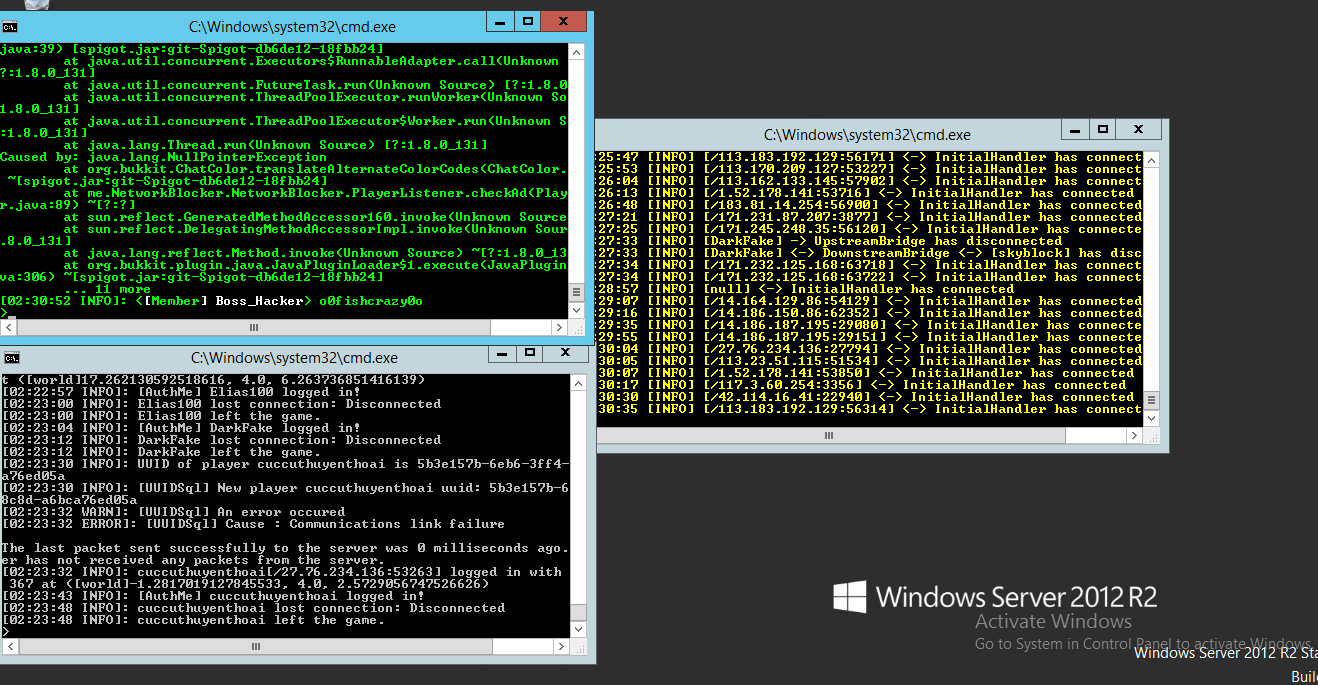Maximize the yellow-text InitialHandler console window
Viewport: 1318px width, 685px height.
1103,129
